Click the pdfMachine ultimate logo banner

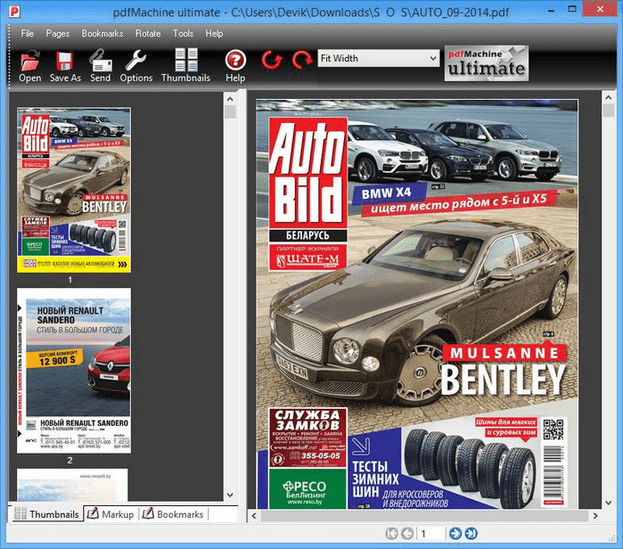[x=487, y=62]
